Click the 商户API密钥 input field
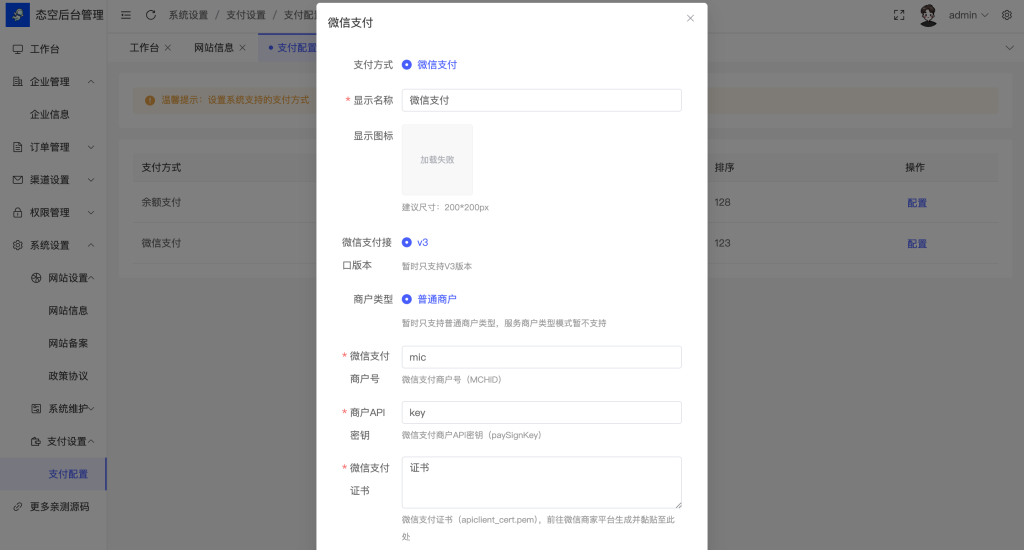 pos(541,412)
